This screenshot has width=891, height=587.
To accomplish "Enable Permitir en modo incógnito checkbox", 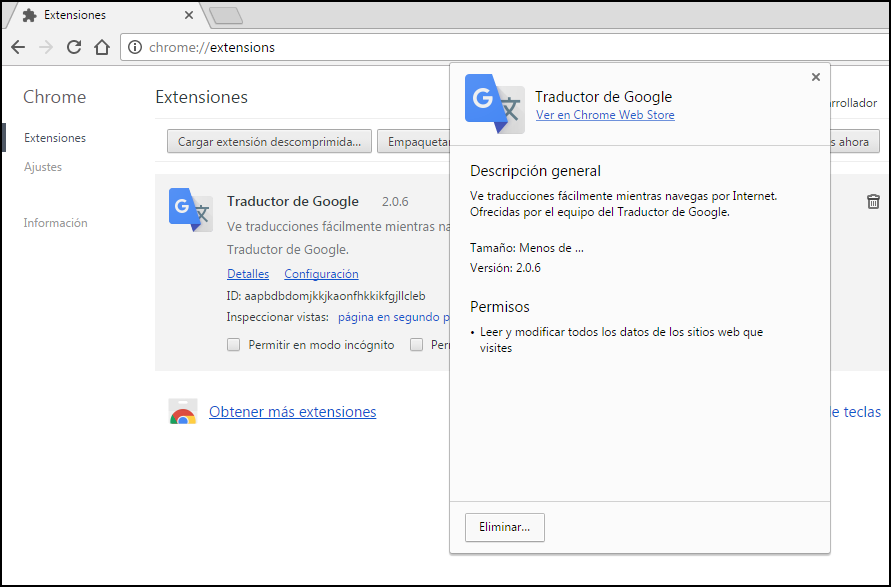I will click(x=233, y=345).
